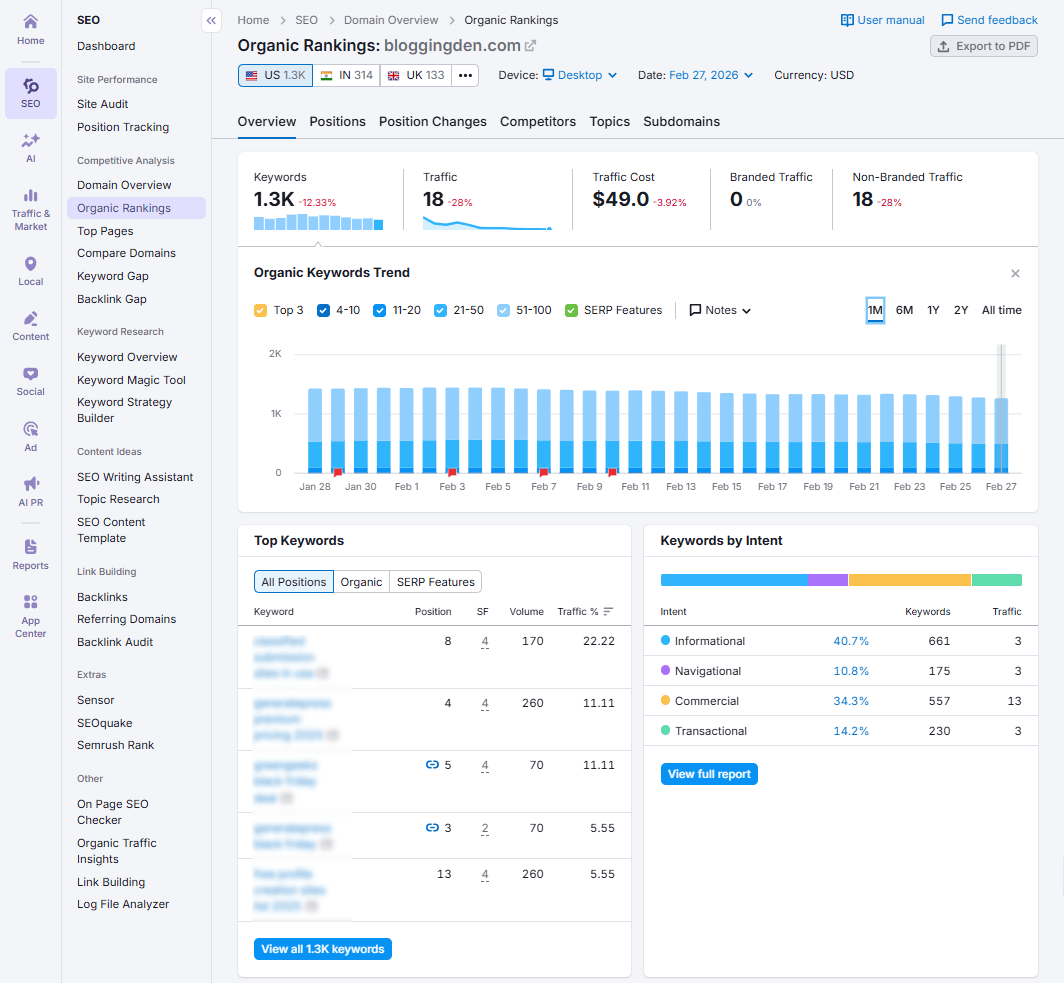The height and width of the screenshot is (983, 1064).
Task: Toggle the 11-20 positions checkbox
Action: tap(380, 311)
